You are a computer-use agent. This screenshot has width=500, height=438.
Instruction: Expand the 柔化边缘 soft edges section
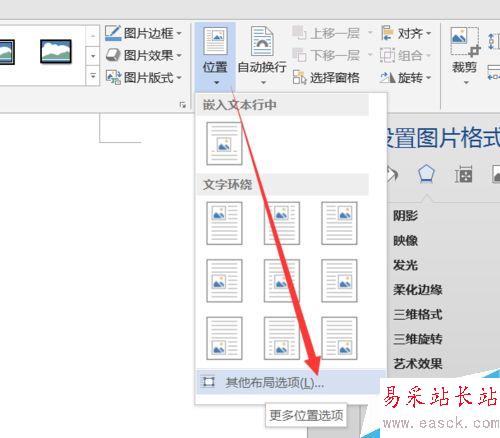coord(417,290)
